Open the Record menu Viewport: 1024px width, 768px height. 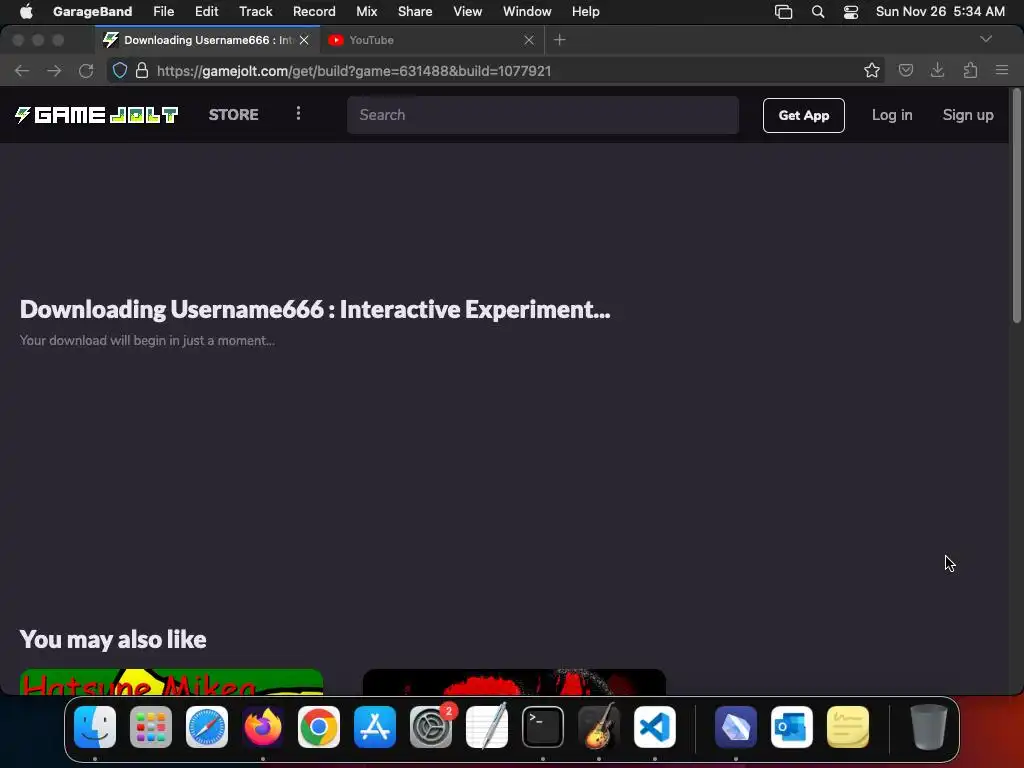314,11
